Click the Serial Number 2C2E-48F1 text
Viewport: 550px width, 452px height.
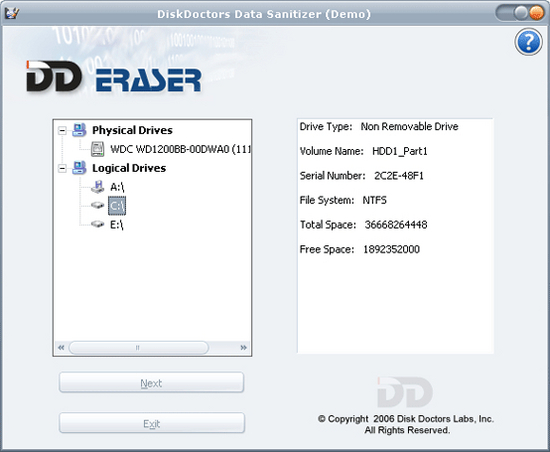362,176
